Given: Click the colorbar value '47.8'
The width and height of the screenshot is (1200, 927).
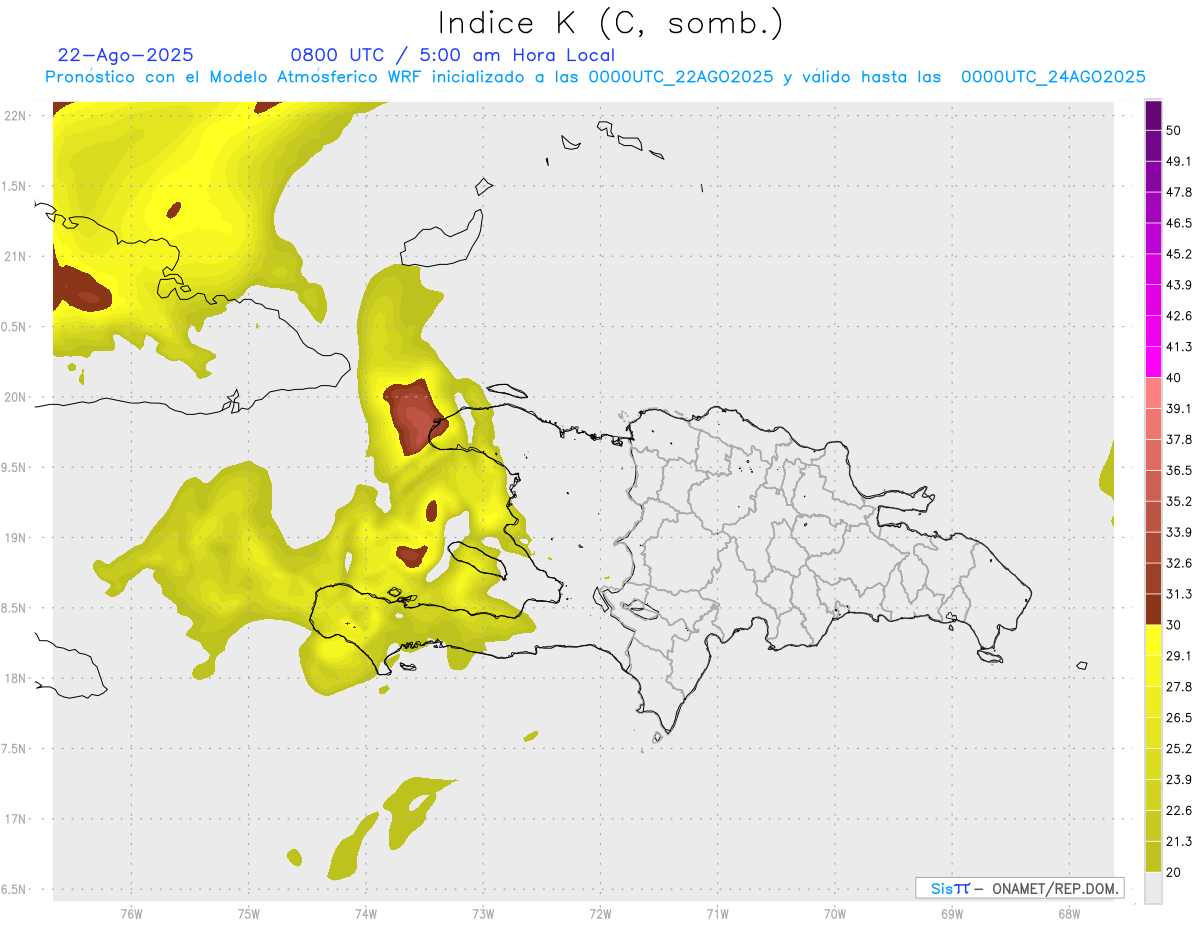Looking at the screenshot, I should (x=1179, y=192).
